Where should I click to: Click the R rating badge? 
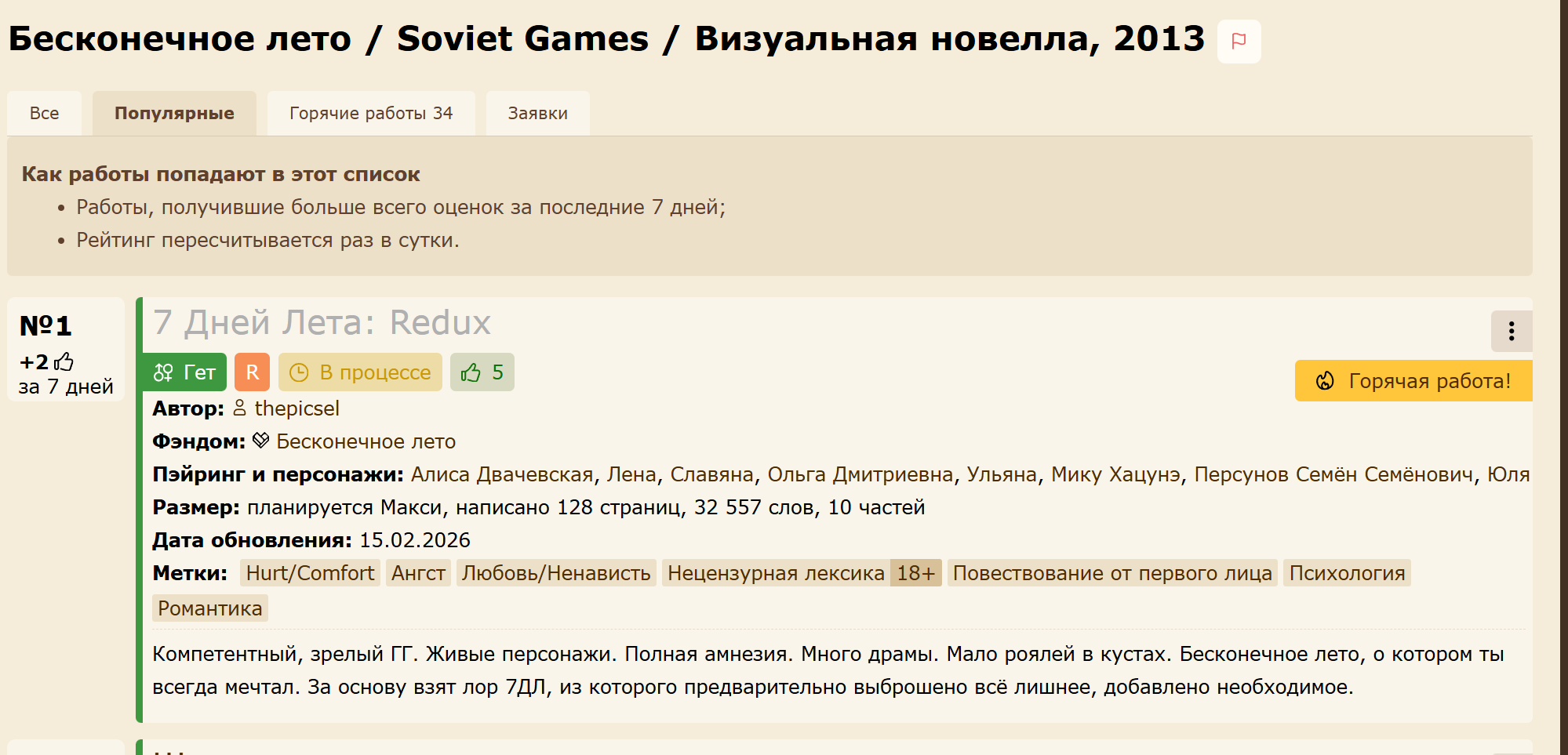(252, 372)
